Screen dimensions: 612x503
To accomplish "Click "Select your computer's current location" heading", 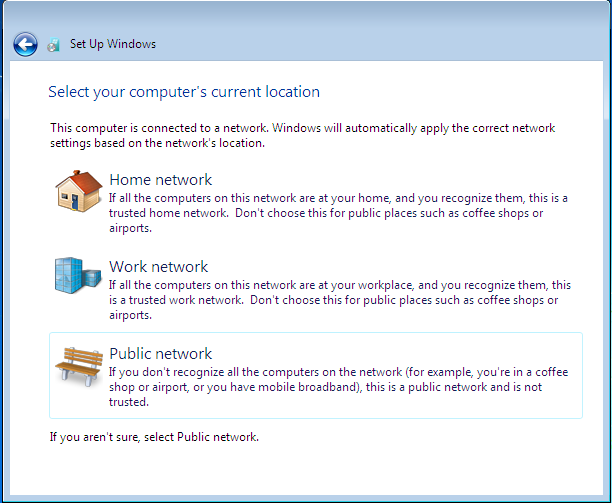I will point(184,92).
